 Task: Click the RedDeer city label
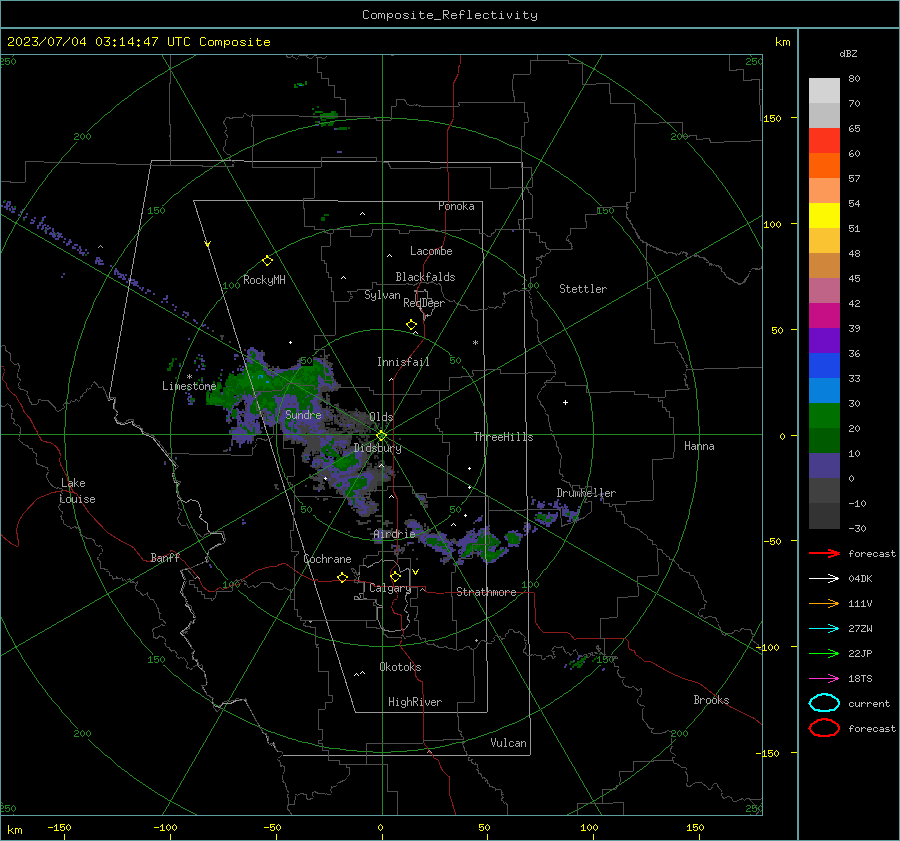[x=424, y=303]
